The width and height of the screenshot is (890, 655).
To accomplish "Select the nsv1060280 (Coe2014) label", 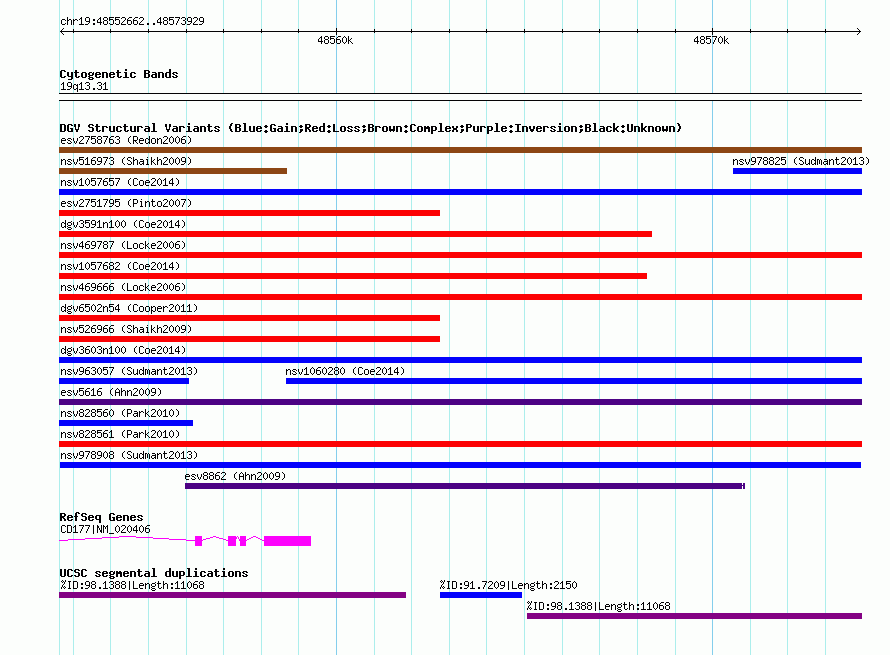I will (x=345, y=371).
